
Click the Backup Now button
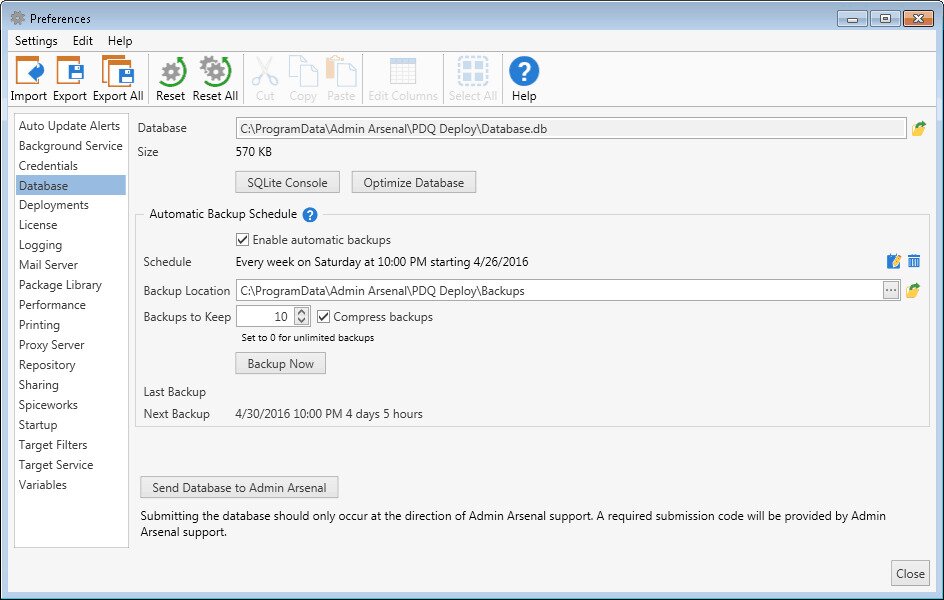pos(281,363)
